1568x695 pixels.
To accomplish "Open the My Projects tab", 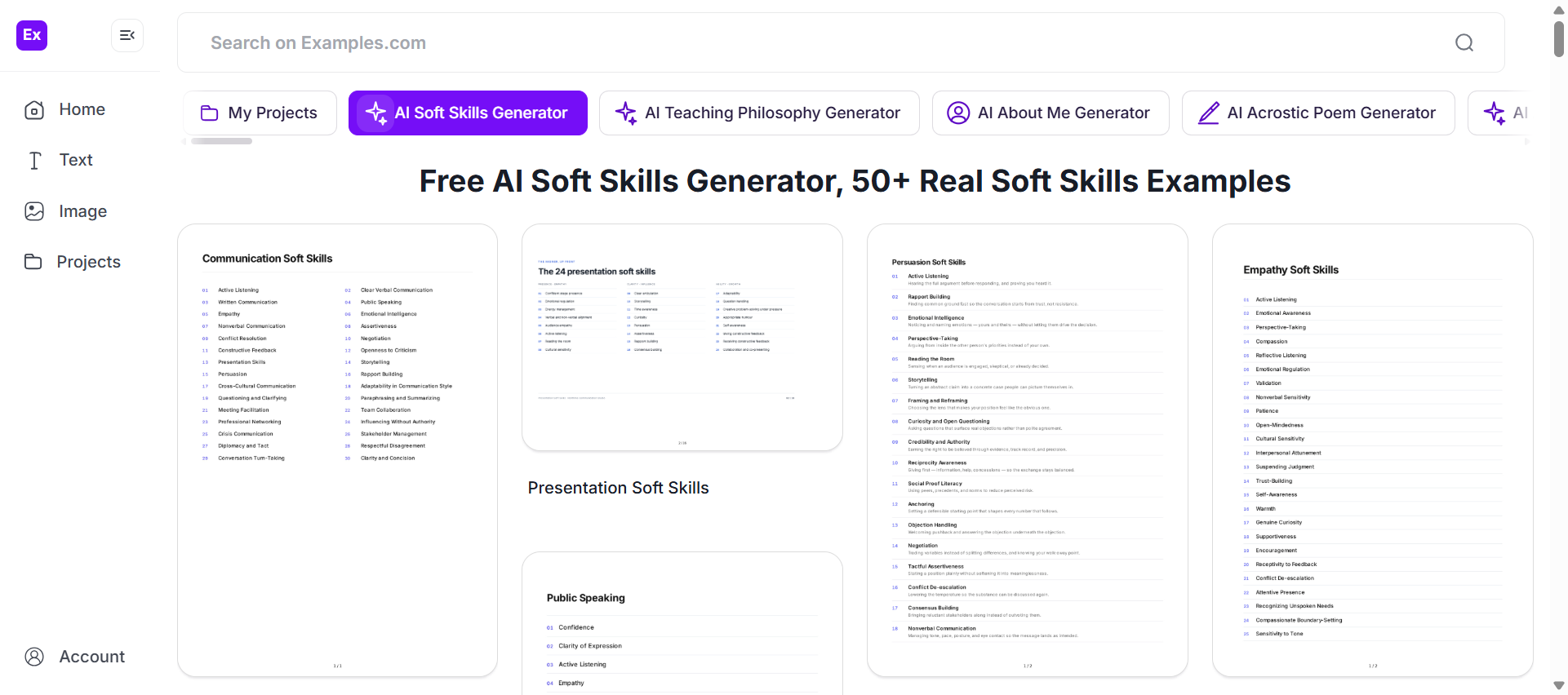I will (260, 113).
